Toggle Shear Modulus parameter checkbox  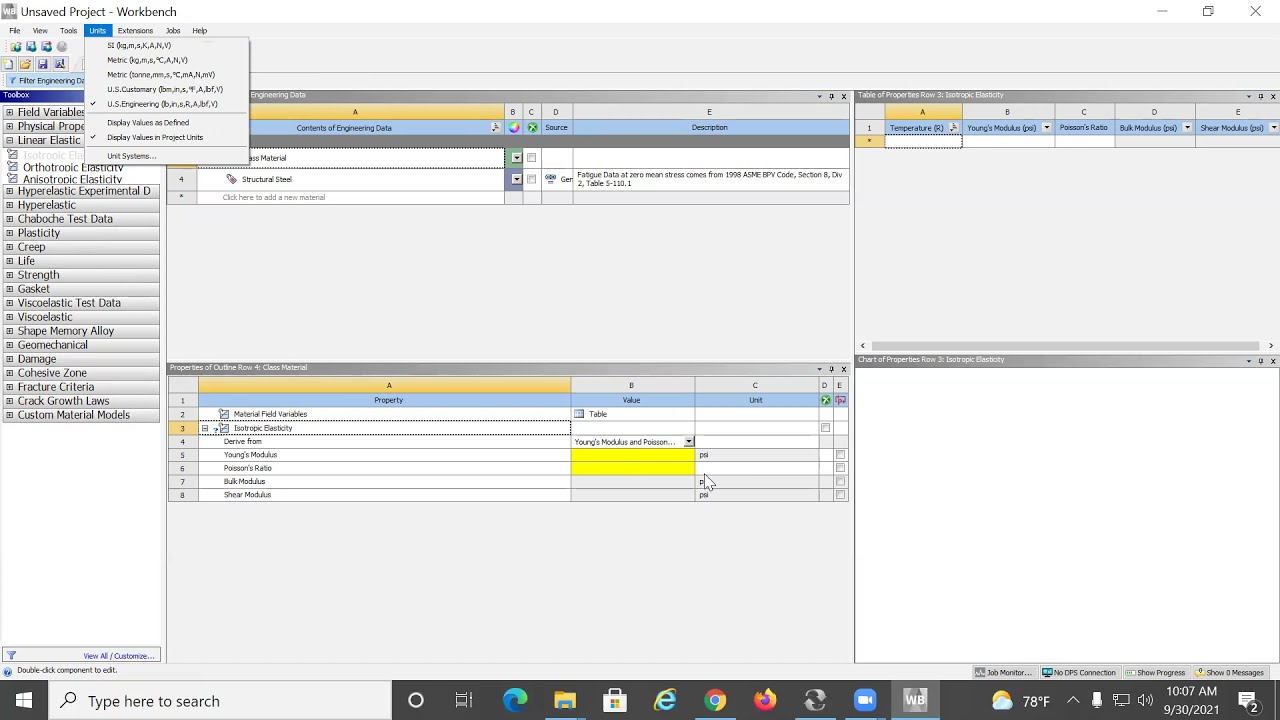tap(840, 495)
